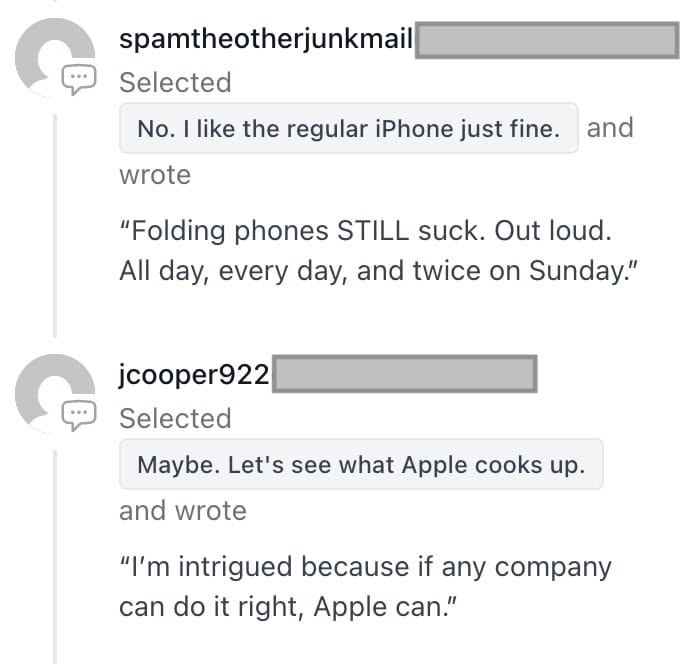This screenshot has width=680, height=664.
Task: Click 'Selected' label under spamtheotherjunkmail
Action: coord(175,82)
